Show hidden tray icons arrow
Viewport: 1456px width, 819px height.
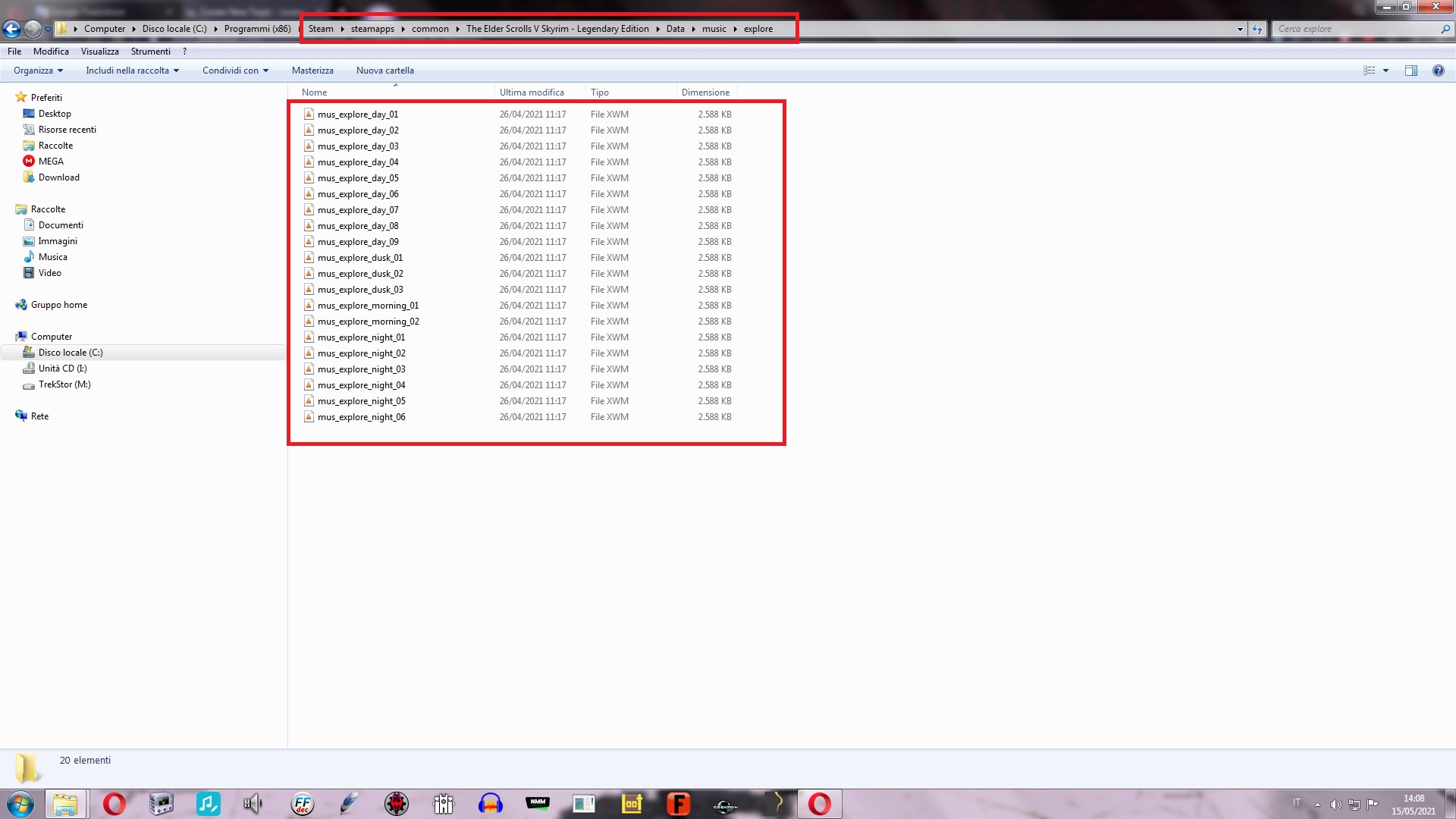(1317, 805)
